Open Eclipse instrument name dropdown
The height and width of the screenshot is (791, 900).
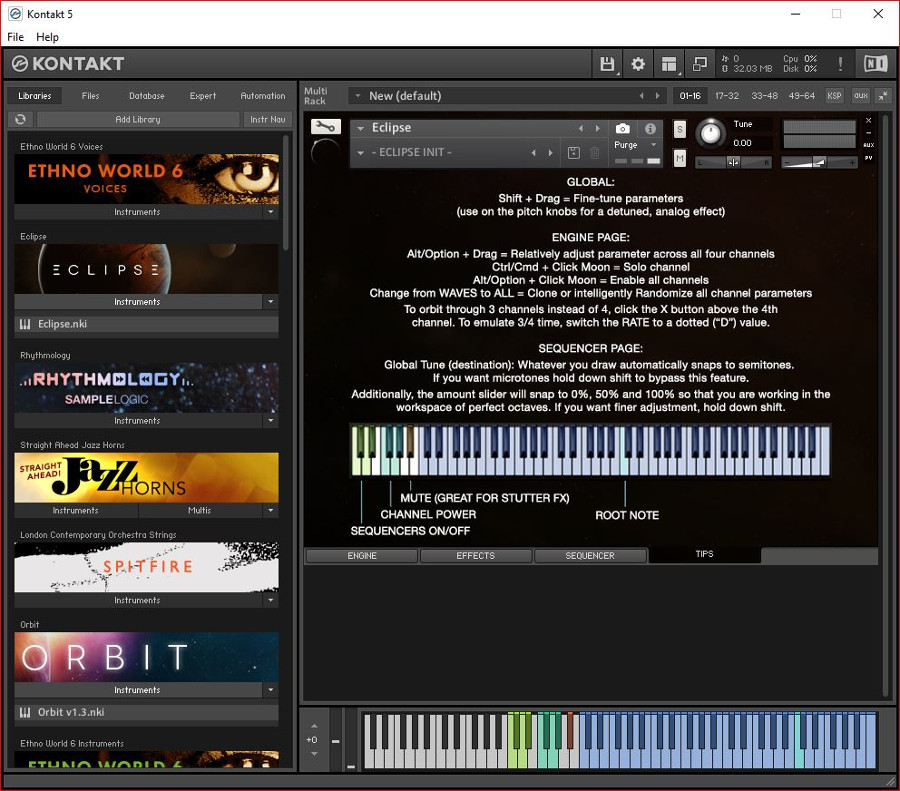pyautogui.click(x=360, y=129)
